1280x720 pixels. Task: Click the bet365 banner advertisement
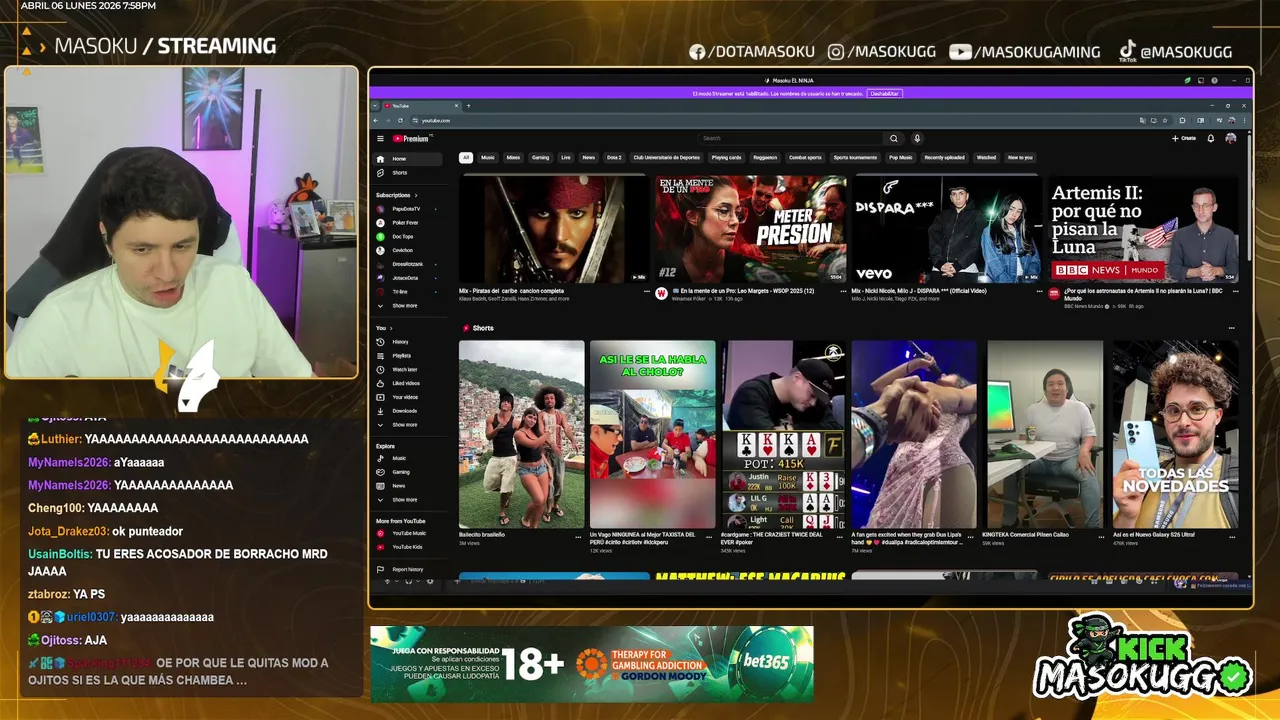pyautogui.click(x=592, y=664)
